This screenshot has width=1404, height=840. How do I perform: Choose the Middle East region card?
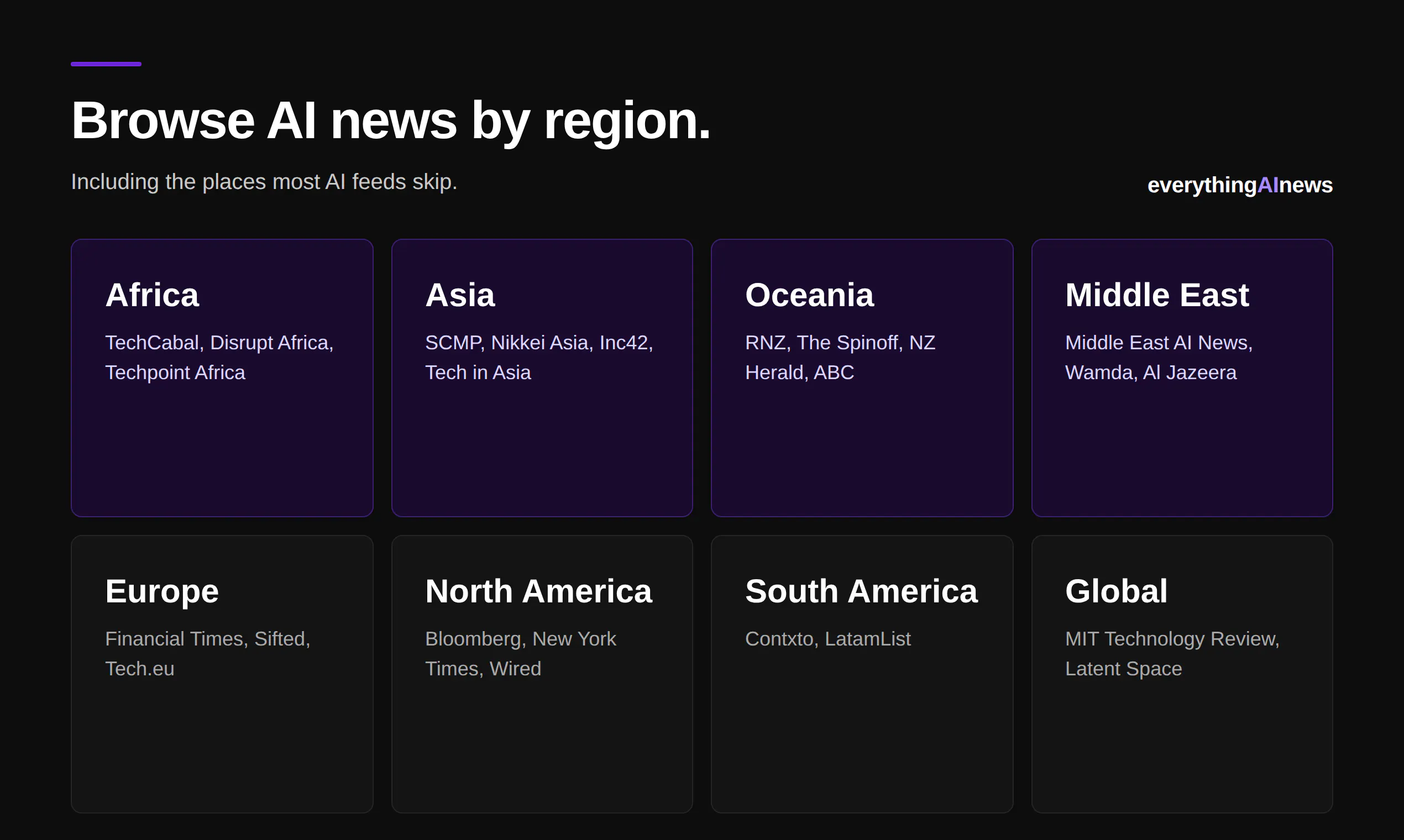point(1182,377)
